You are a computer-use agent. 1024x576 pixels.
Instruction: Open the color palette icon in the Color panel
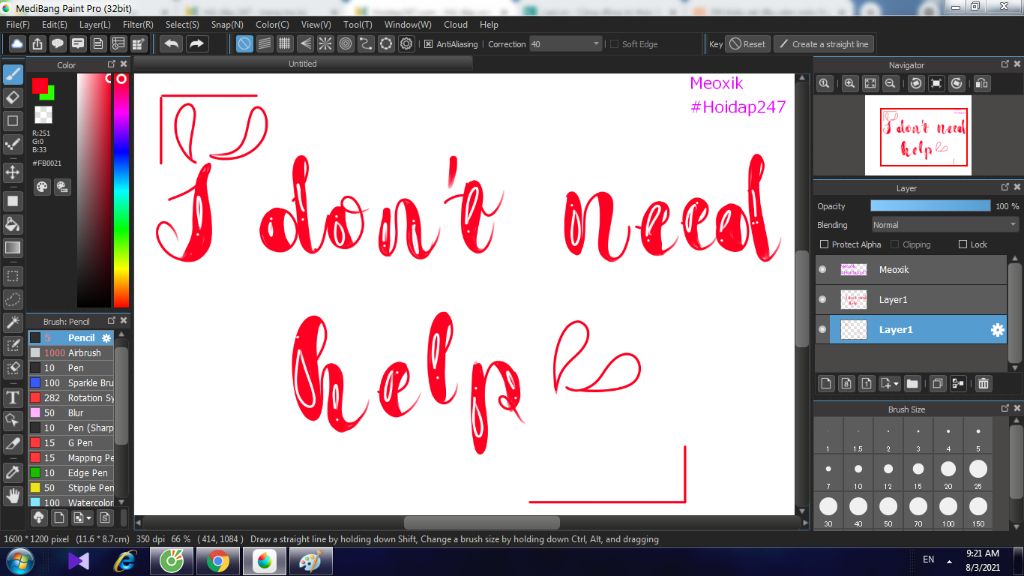click(x=42, y=187)
